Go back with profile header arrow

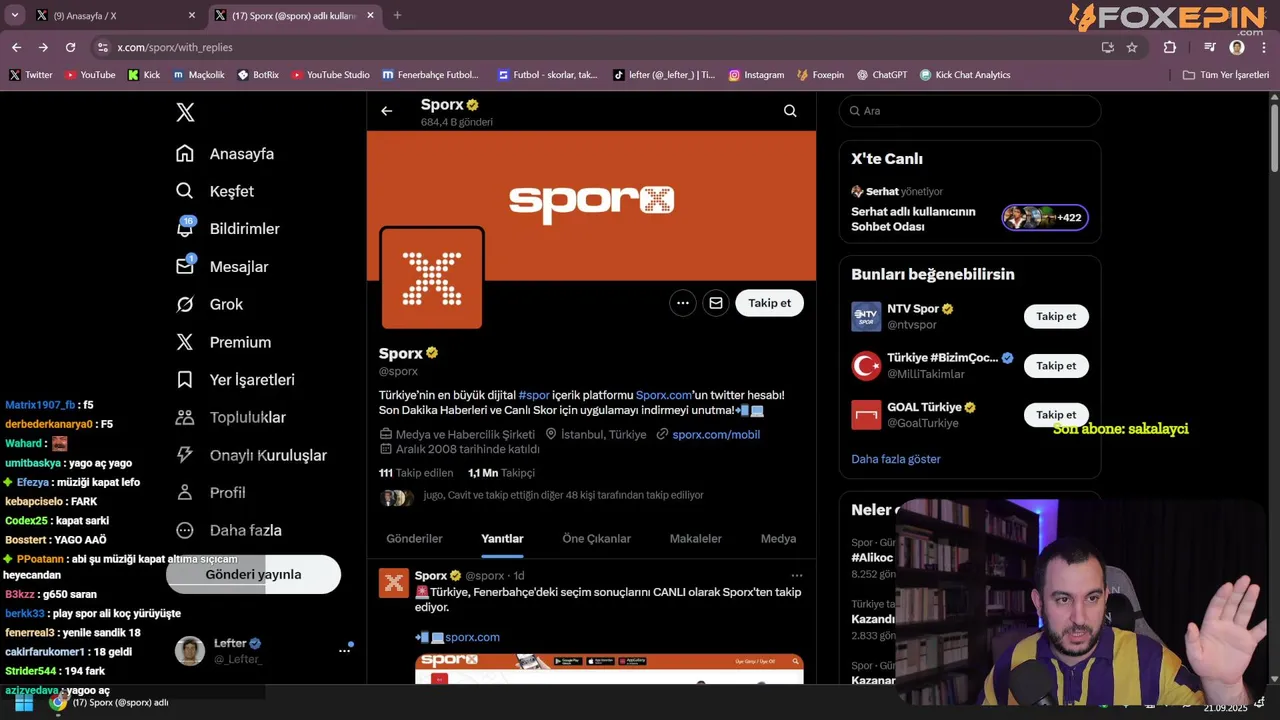pos(387,111)
